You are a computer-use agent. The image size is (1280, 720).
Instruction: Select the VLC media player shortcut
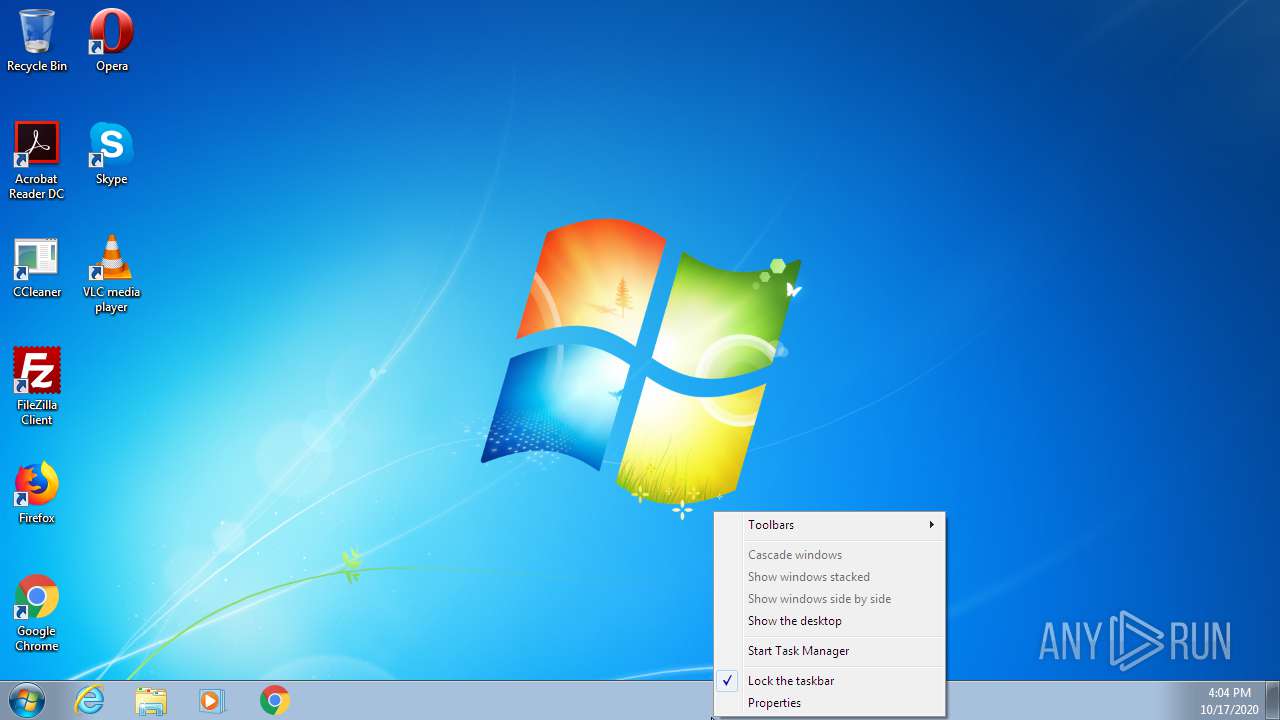coord(111,274)
